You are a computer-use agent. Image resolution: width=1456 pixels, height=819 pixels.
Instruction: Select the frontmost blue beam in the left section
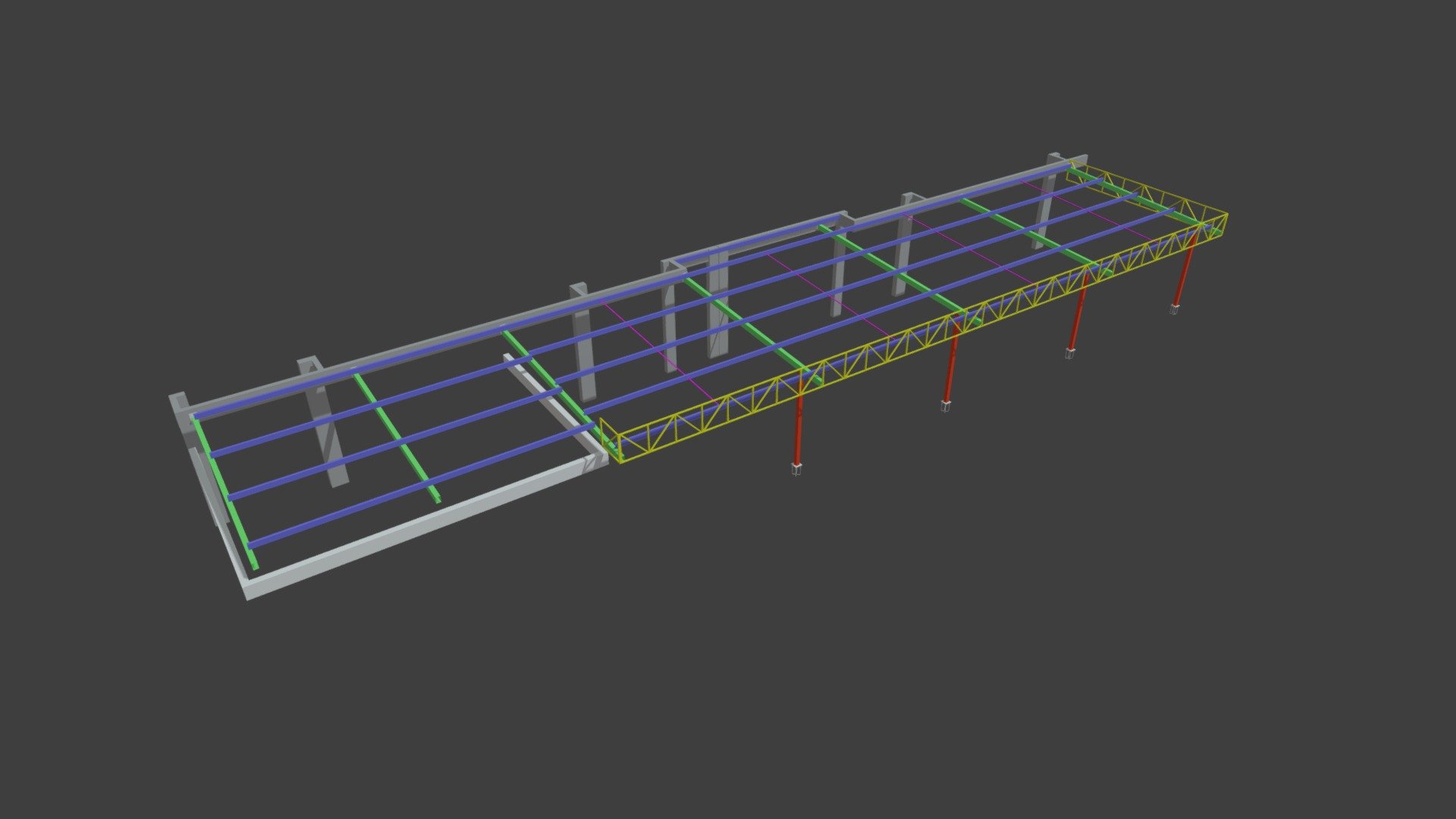(x=422, y=485)
